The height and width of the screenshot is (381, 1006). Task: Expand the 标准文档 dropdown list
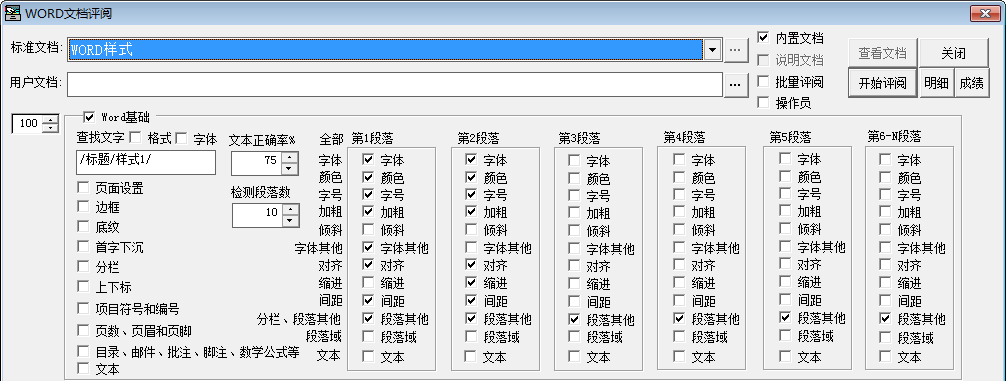tap(712, 49)
